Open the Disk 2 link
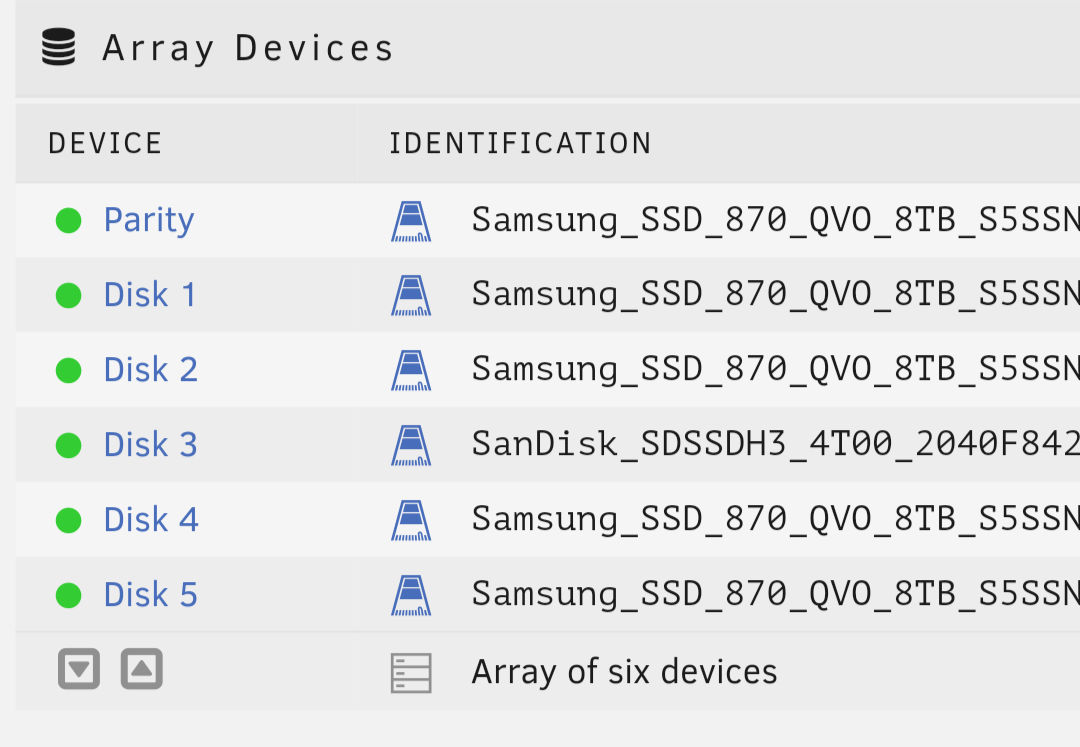The image size is (1080, 747). 151,370
